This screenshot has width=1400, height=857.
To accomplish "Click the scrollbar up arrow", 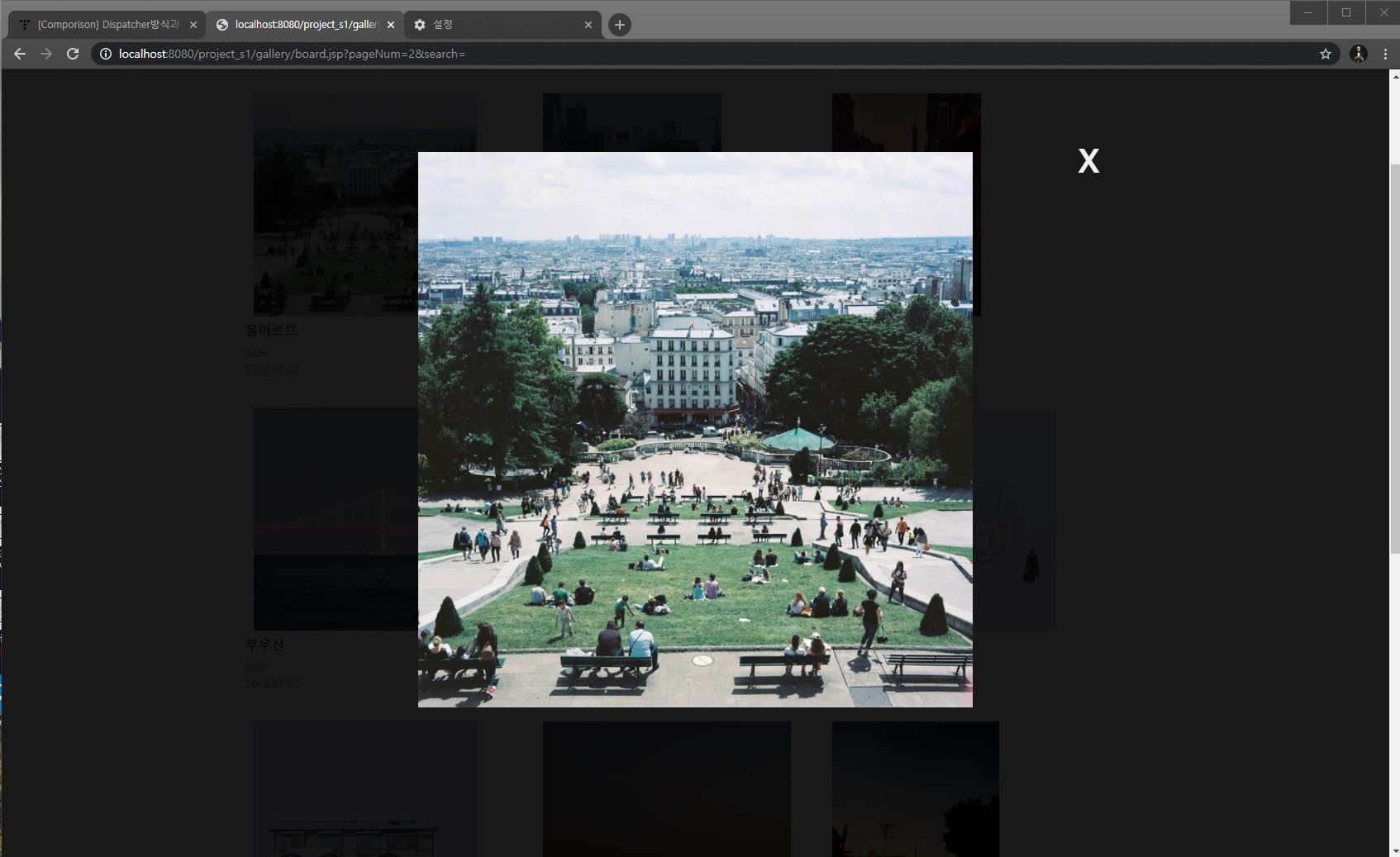I will [1394, 77].
